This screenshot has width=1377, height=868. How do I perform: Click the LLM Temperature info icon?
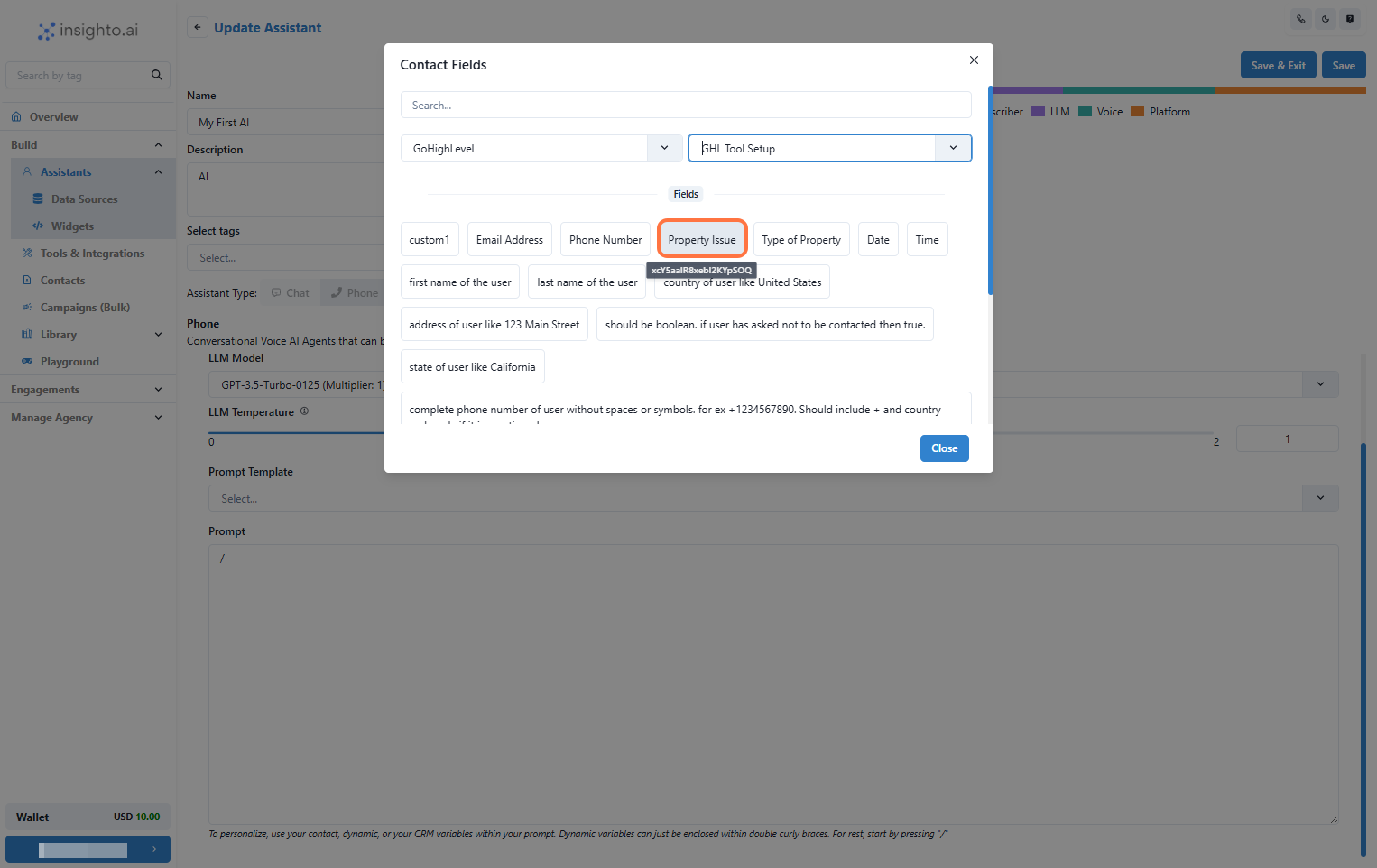[x=304, y=411]
